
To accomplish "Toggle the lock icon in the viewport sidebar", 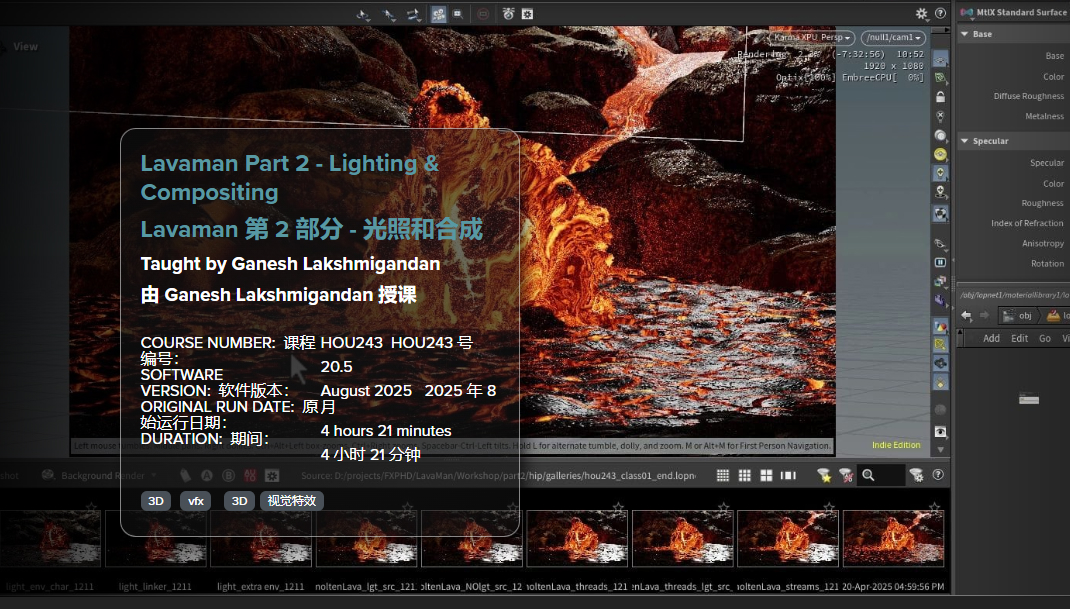I will point(940,97).
